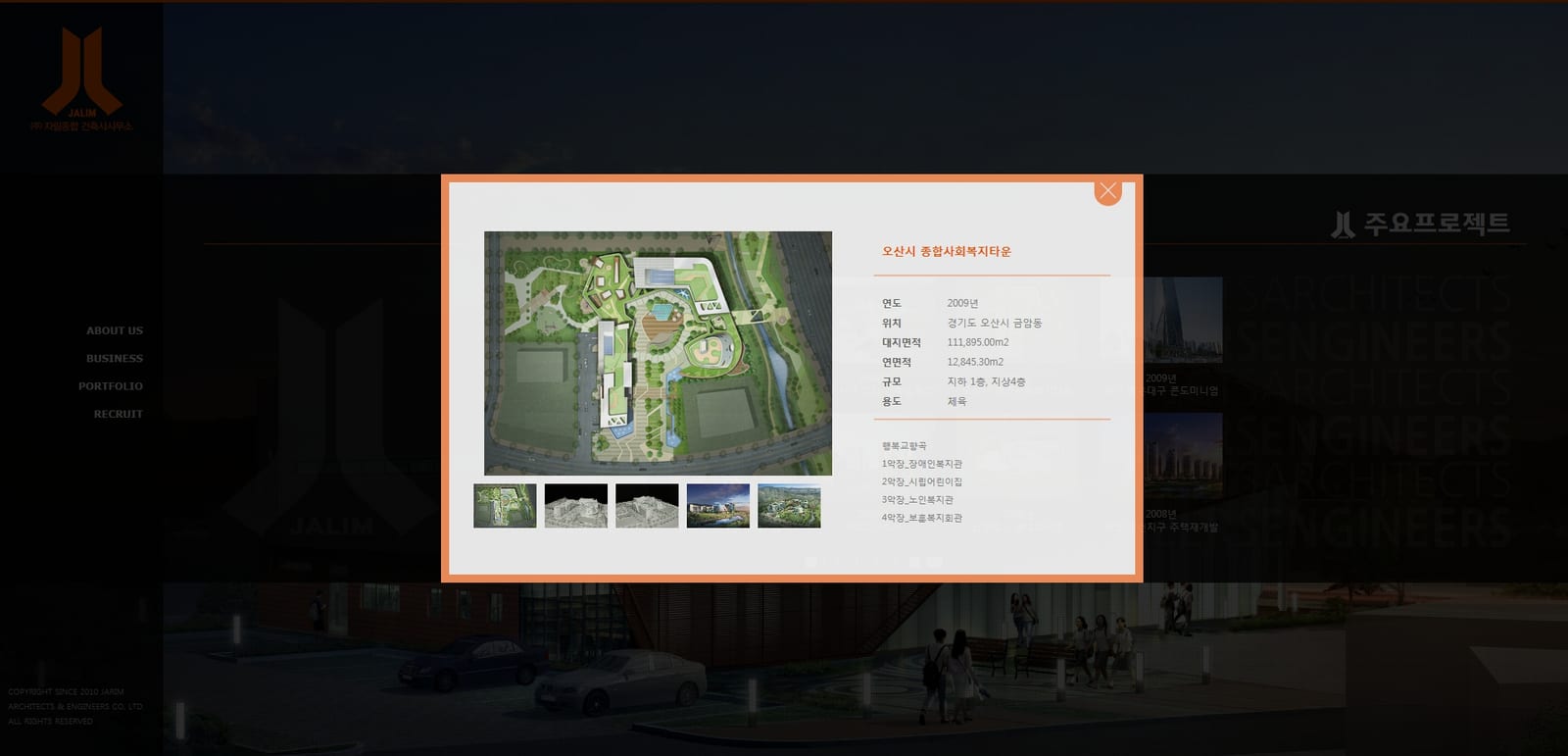Select the site plan thumbnail
This screenshot has height=756, width=1568.
coord(505,506)
